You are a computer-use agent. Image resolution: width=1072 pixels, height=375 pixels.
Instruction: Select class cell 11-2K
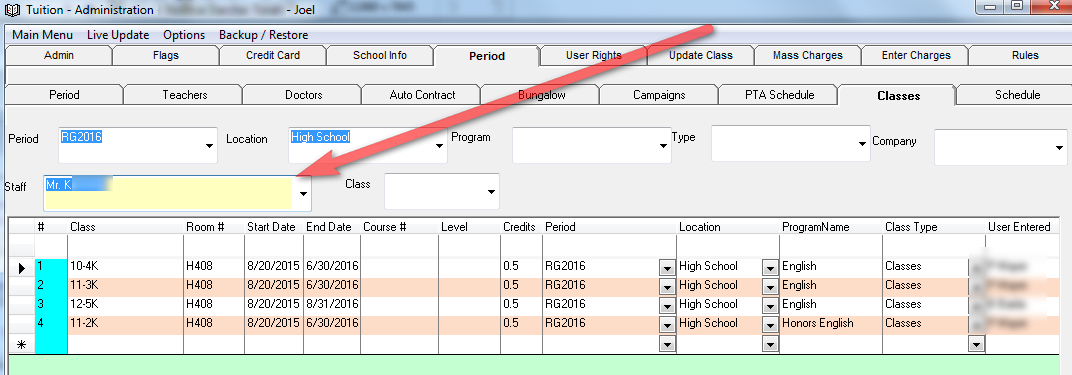(x=125, y=324)
